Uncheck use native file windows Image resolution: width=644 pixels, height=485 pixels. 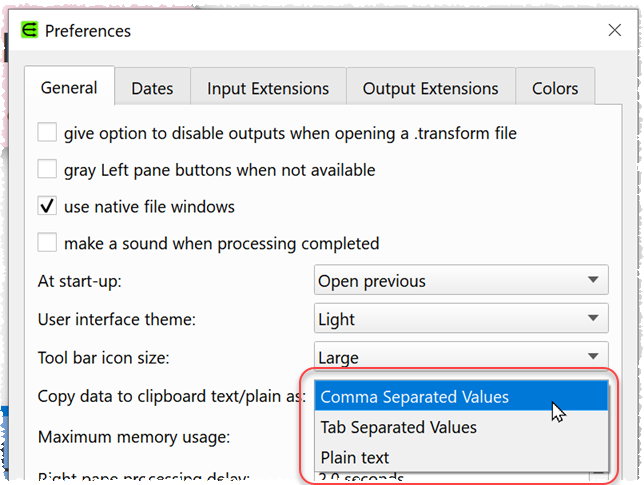click(x=47, y=206)
